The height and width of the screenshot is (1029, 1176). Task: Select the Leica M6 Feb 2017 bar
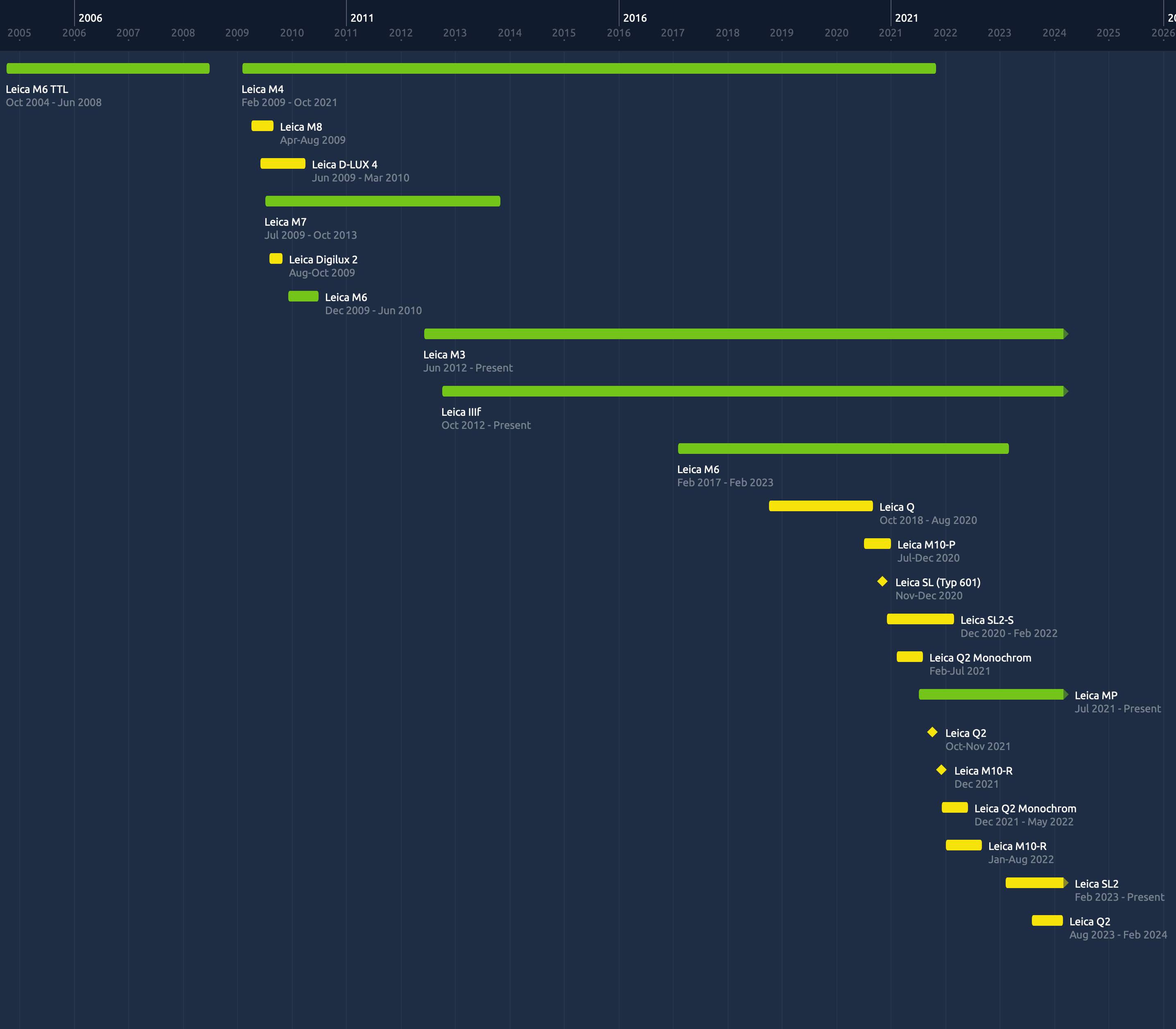[x=843, y=449]
